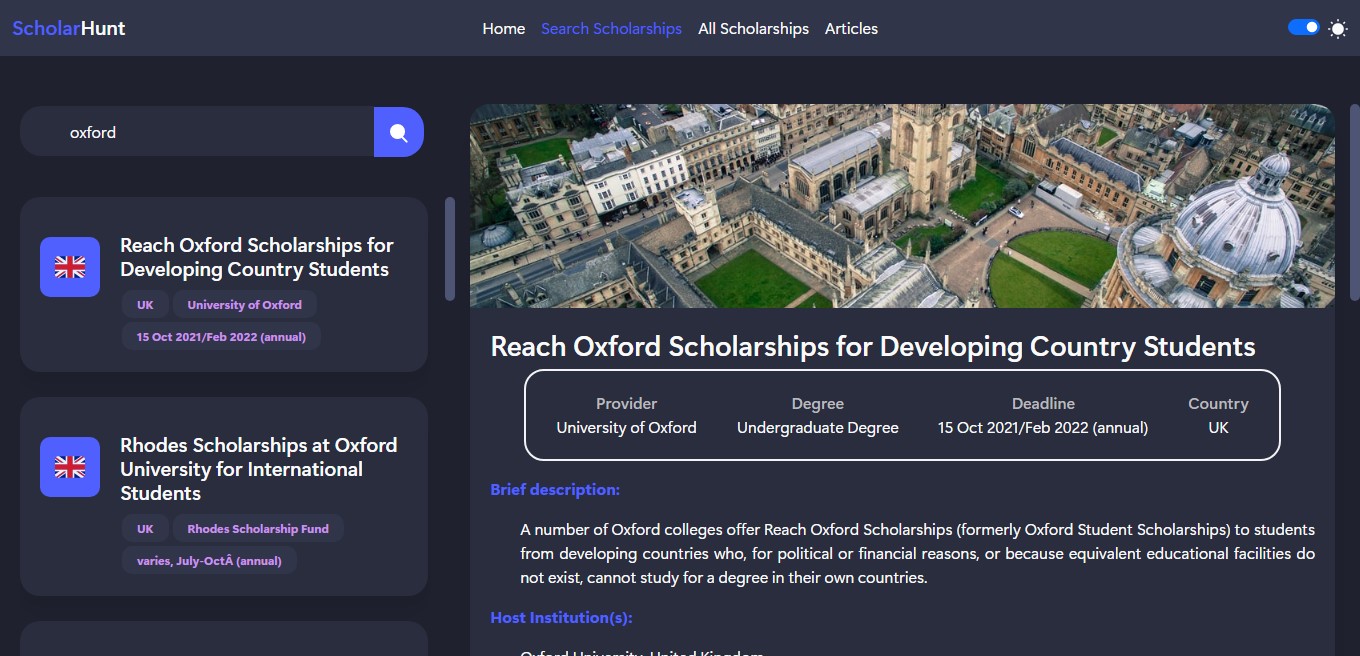Open Rhodes Scholarships at Oxford card title
1360x656 pixels.
tap(259, 469)
